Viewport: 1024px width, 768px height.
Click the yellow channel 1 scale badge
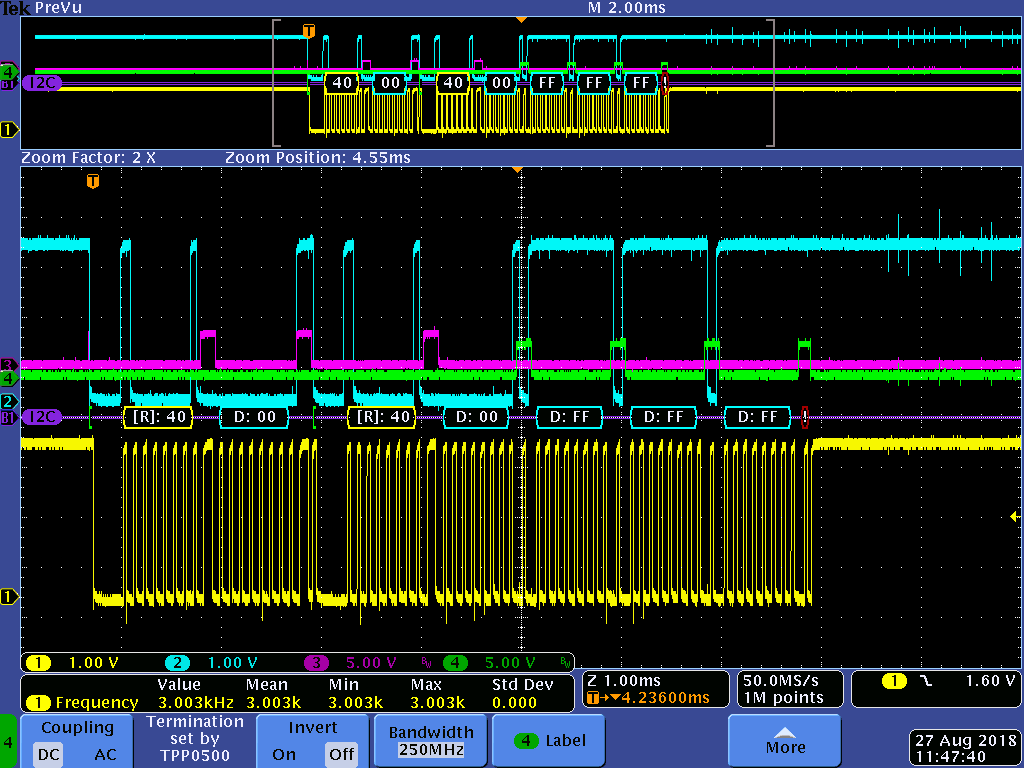coord(38,664)
